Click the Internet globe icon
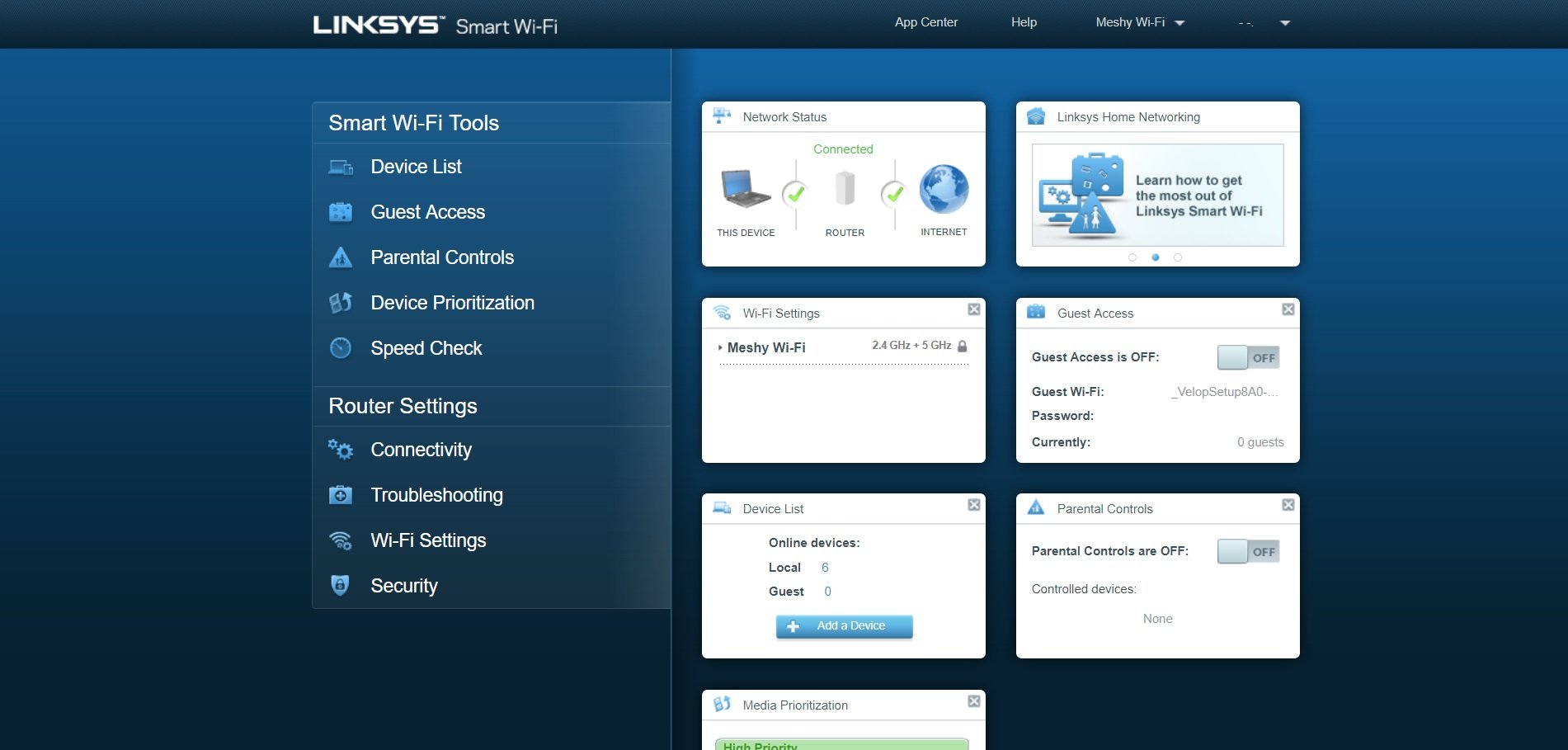 tap(944, 189)
